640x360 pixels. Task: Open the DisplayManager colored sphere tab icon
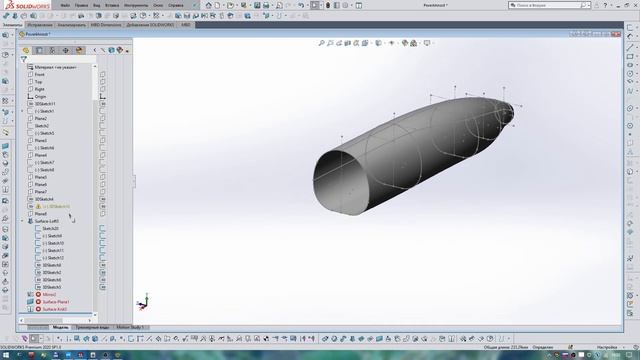click(x=79, y=50)
